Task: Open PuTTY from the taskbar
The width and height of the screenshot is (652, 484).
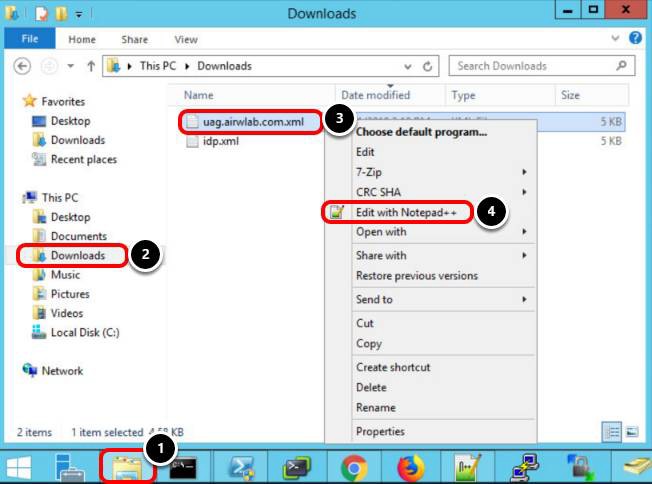Action: [x=525, y=467]
